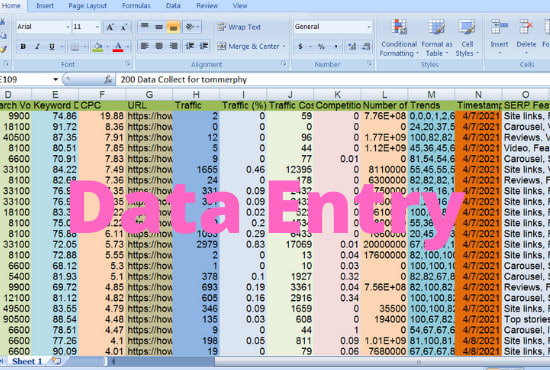Click the horizontal scrollbar
Viewport: 550px width, 370px height.
click(x=382, y=361)
